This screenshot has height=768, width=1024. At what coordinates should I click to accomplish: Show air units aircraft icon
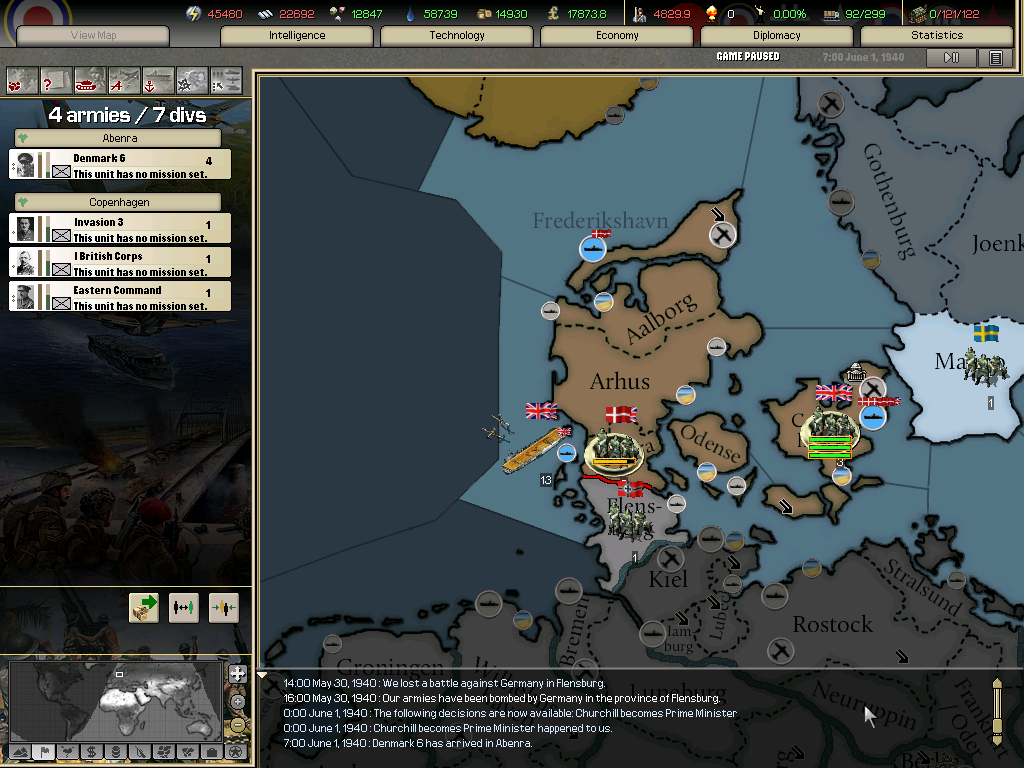pyautogui.click(x=124, y=81)
